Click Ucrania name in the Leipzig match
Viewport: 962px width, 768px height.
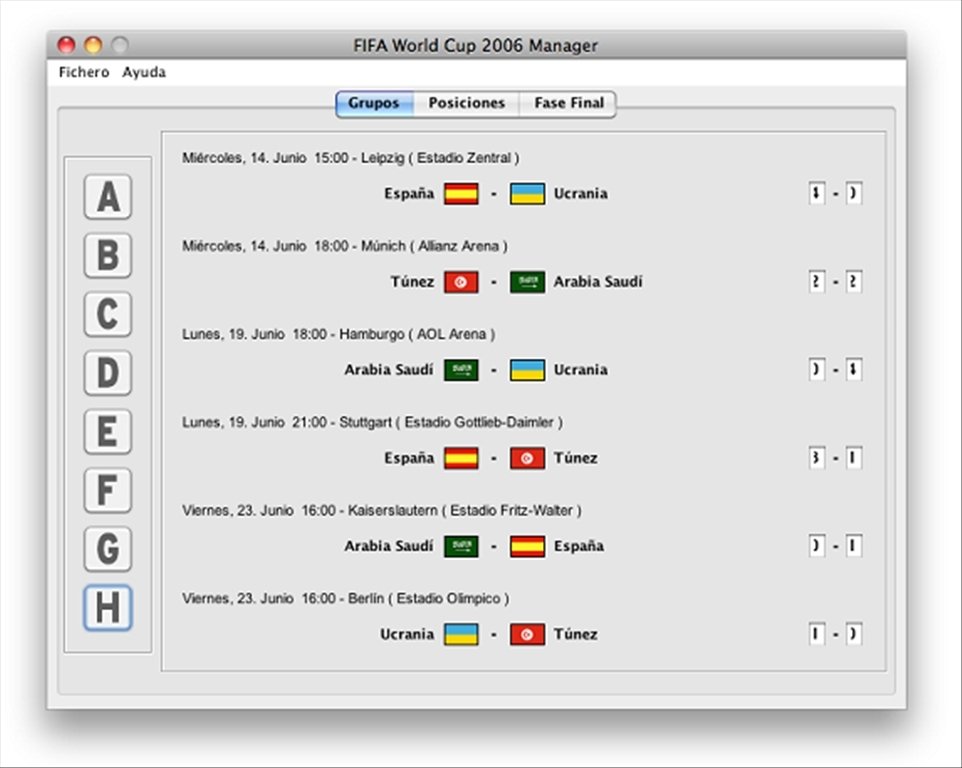tap(580, 194)
